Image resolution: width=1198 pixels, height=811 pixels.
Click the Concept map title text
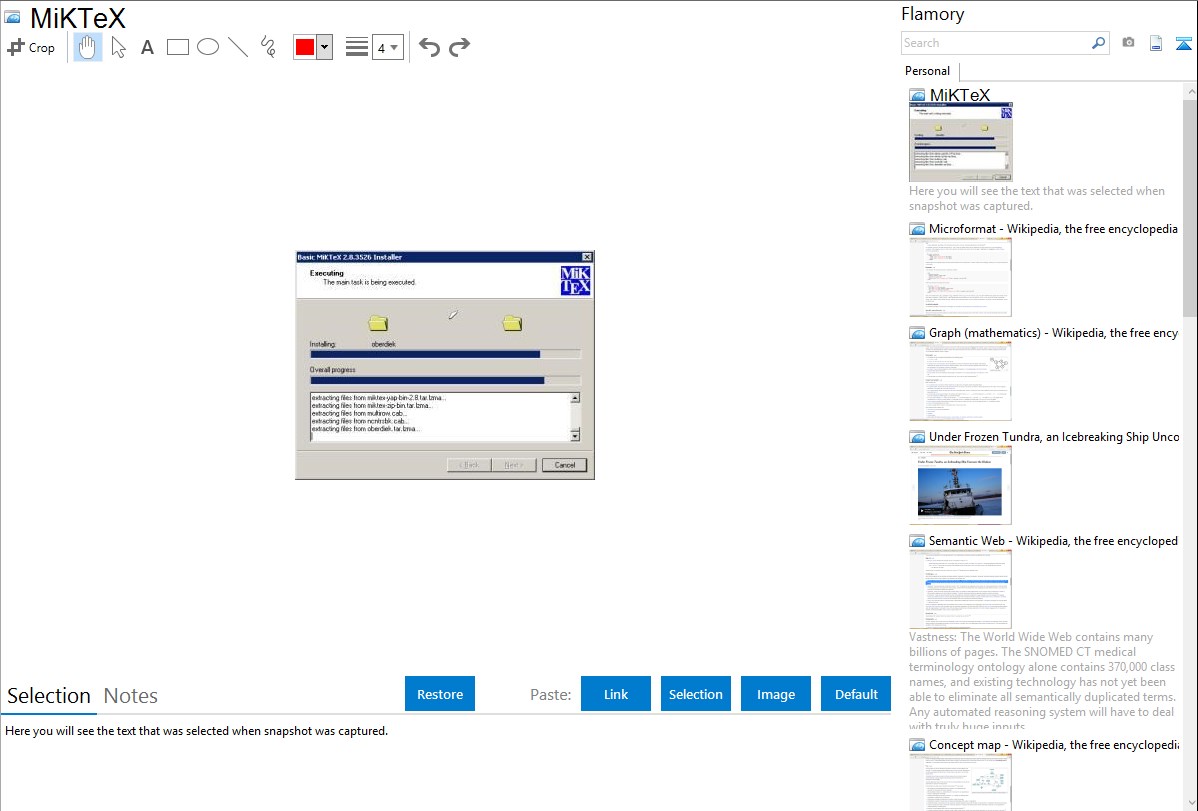pos(1054,744)
